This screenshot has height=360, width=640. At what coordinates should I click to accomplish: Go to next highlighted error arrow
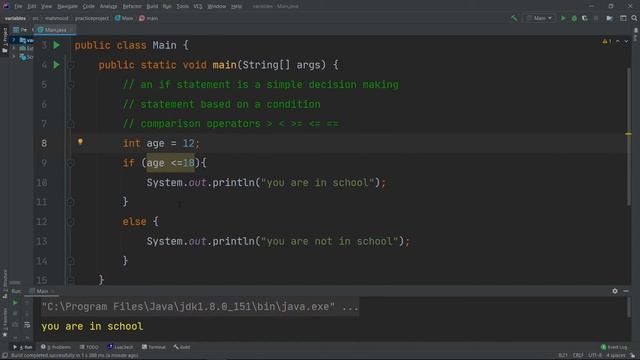point(627,41)
